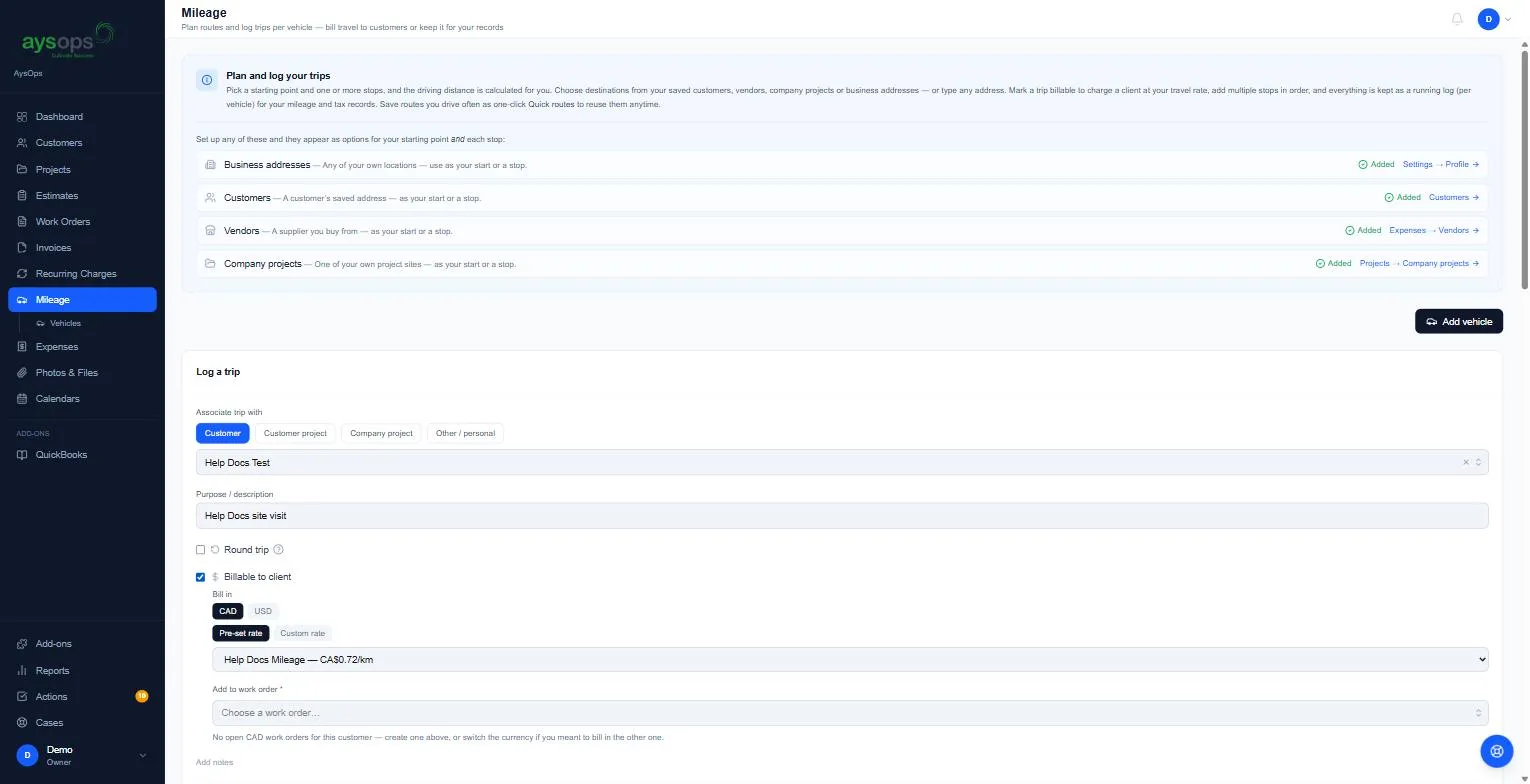Select the Customer association tab

[222, 433]
